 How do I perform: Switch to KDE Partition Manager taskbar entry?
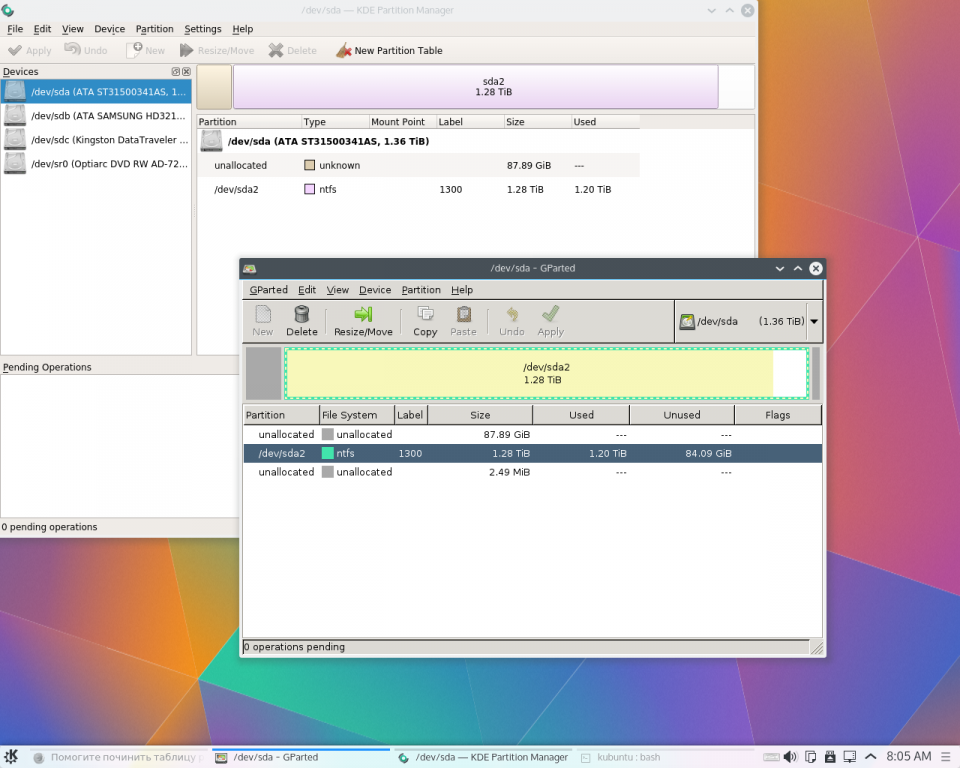[x=484, y=758]
